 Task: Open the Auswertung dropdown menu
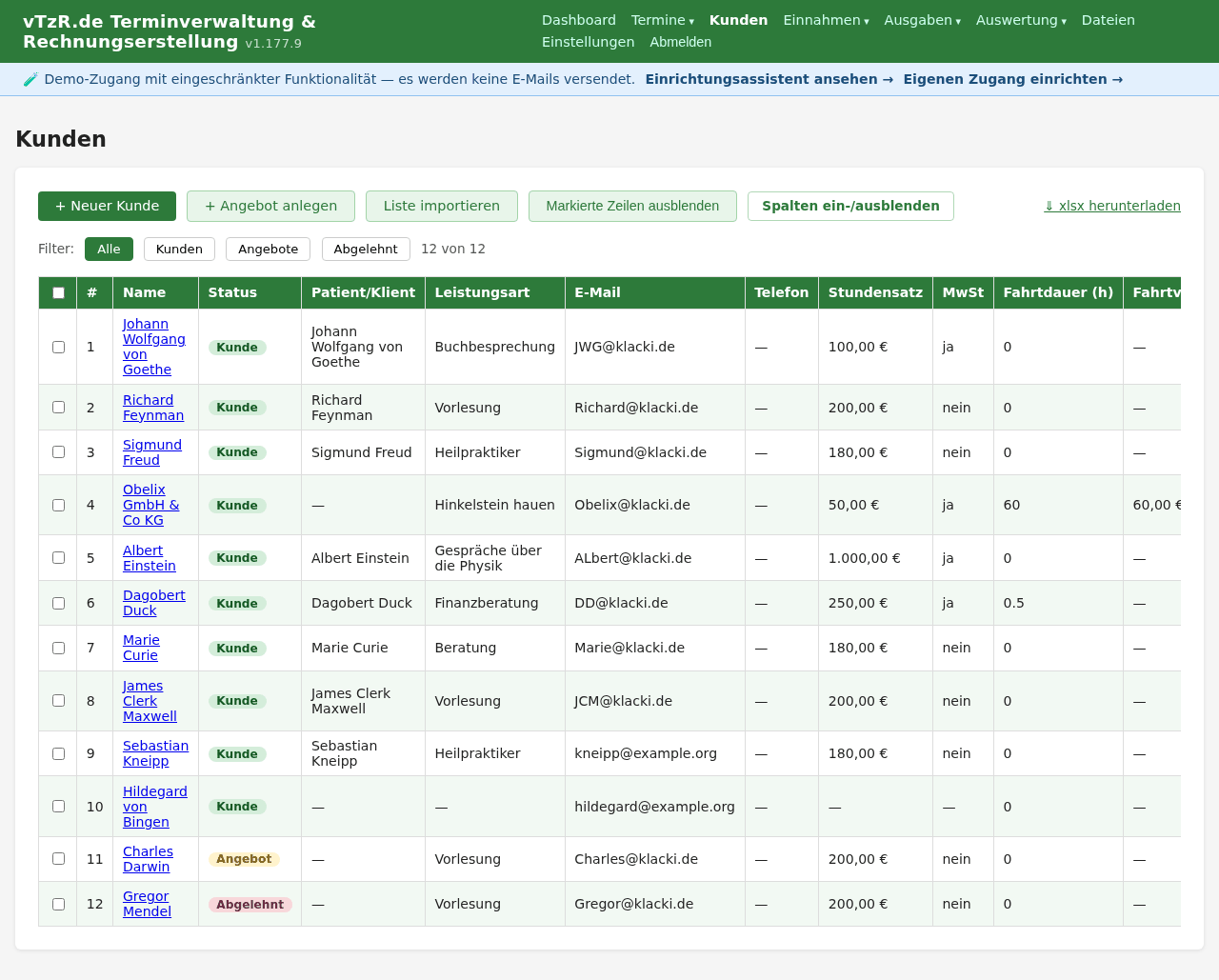point(1021,20)
